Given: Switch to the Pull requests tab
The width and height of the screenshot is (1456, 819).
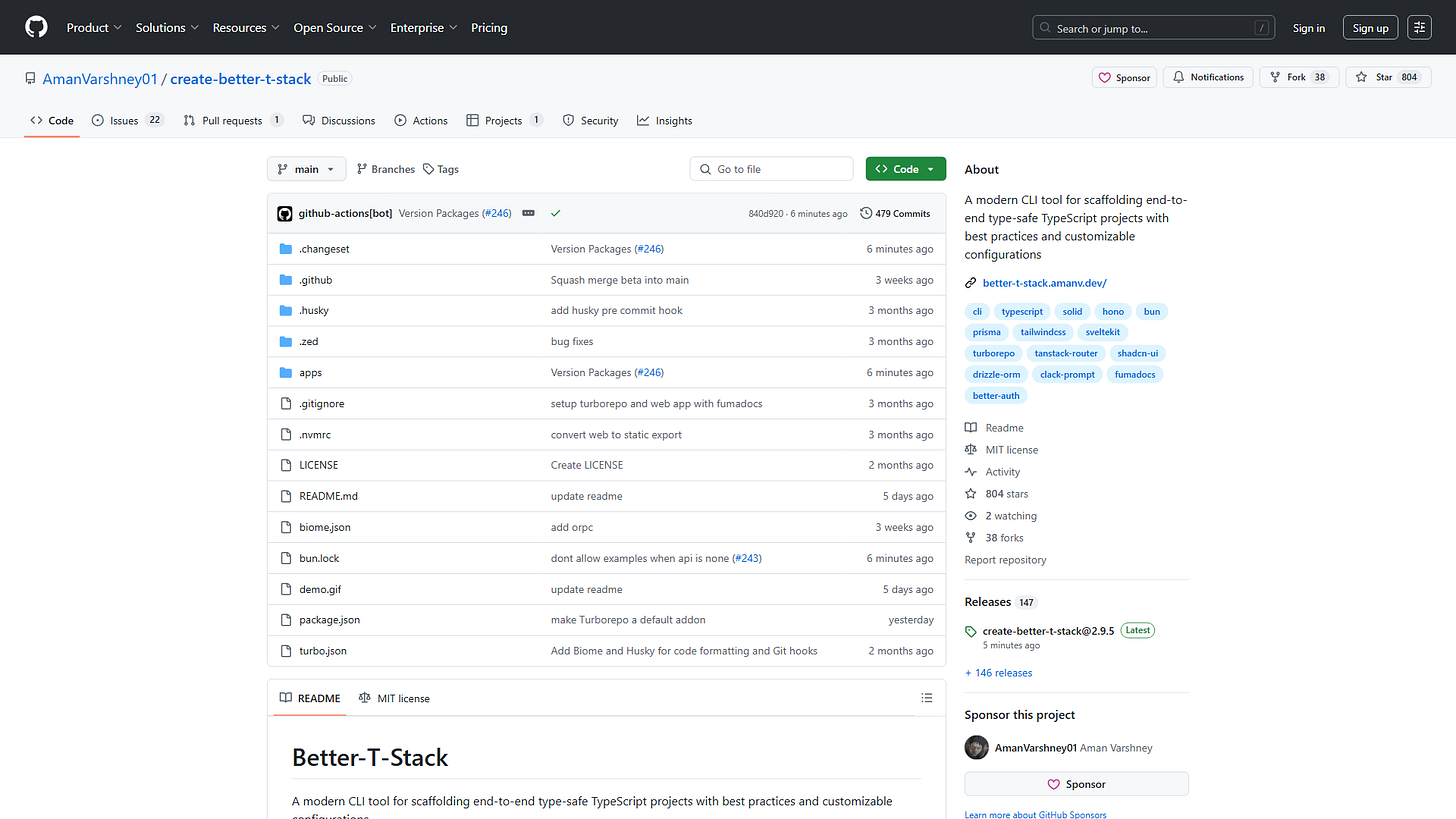Looking at the screenshot, I should [x=233, y=120].
